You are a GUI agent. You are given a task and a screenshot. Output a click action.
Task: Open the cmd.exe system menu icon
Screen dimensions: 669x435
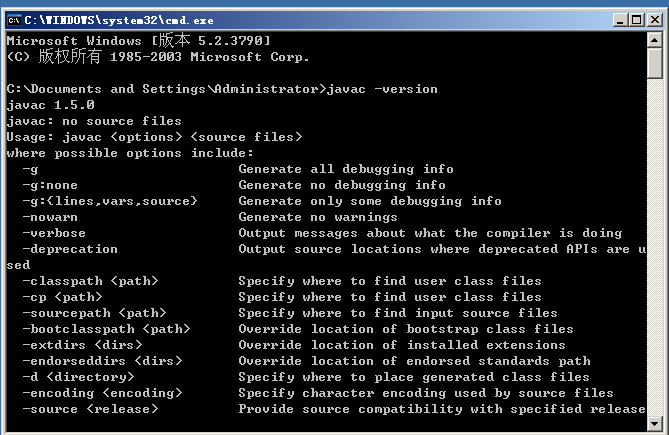tap(15, 20)
